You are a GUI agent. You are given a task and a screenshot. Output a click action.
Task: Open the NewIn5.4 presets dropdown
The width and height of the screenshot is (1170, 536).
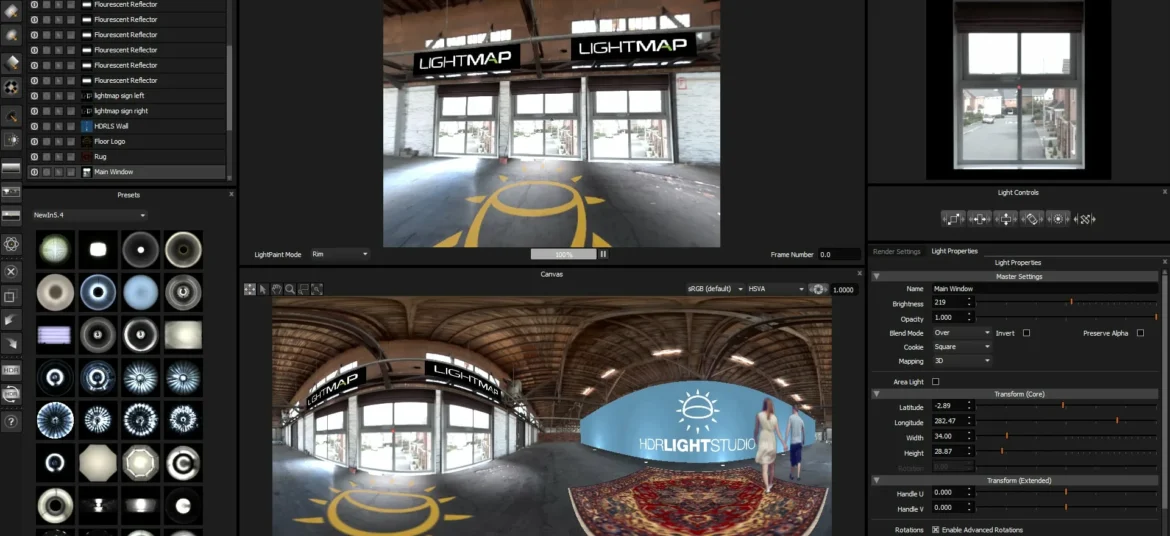tap(89, 215)
